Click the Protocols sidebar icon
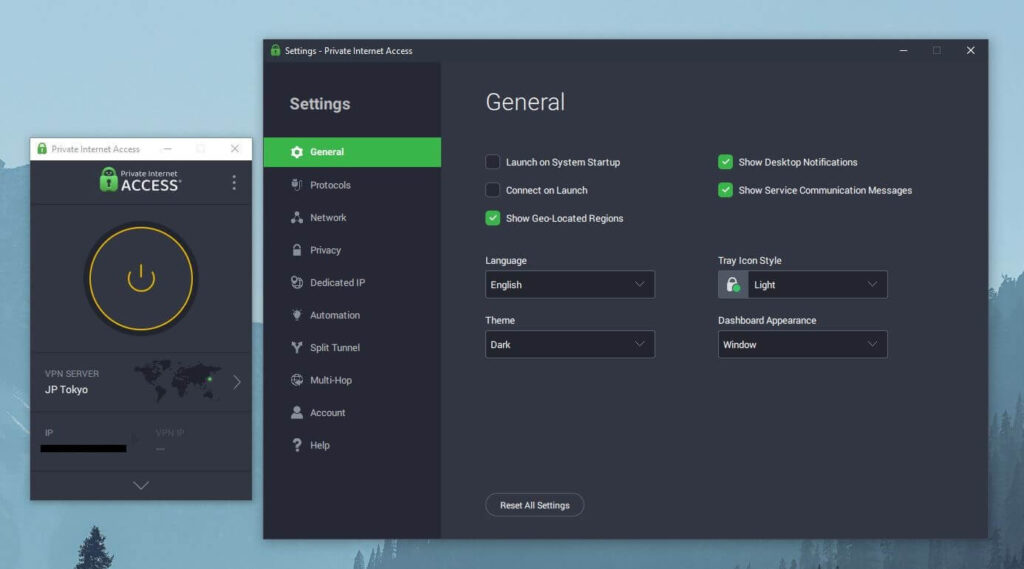This screenshot has height=569, width=1024. [x=297, y=185]
